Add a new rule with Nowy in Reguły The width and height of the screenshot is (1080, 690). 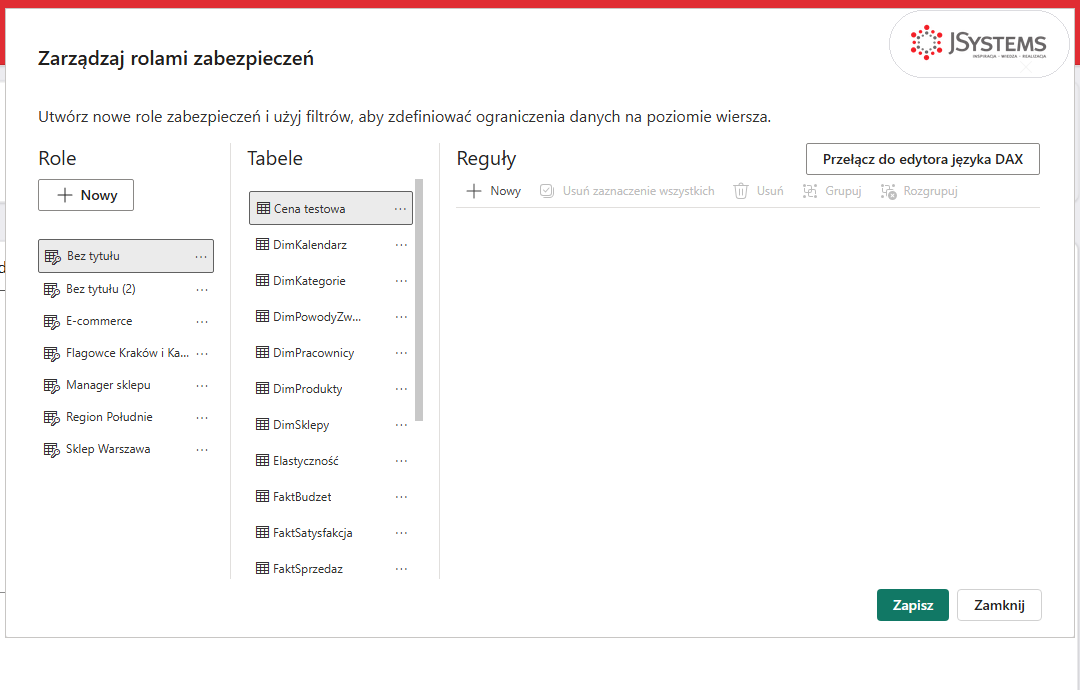493,191
